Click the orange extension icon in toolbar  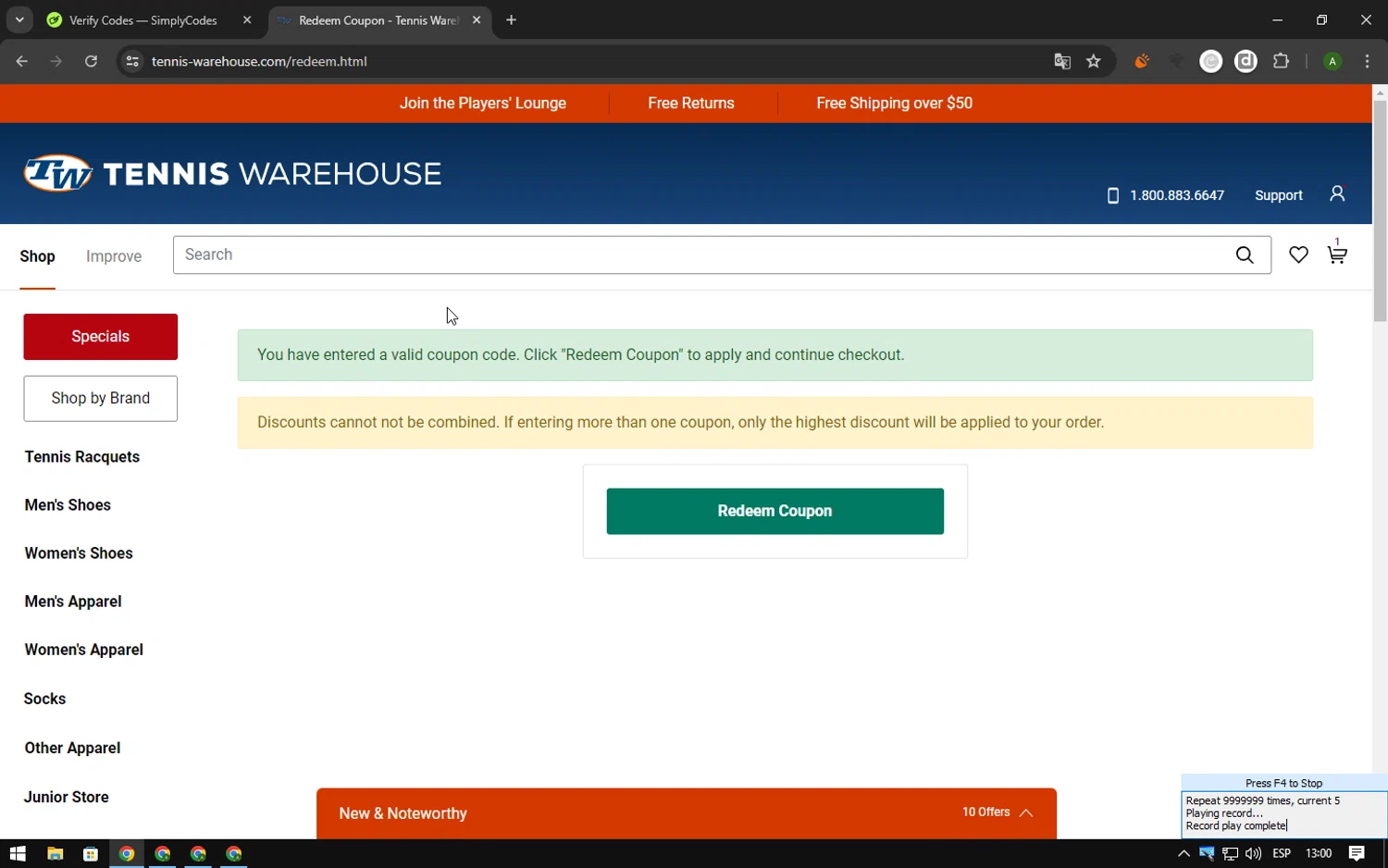pyautogui.click(x=1142, y=61)
